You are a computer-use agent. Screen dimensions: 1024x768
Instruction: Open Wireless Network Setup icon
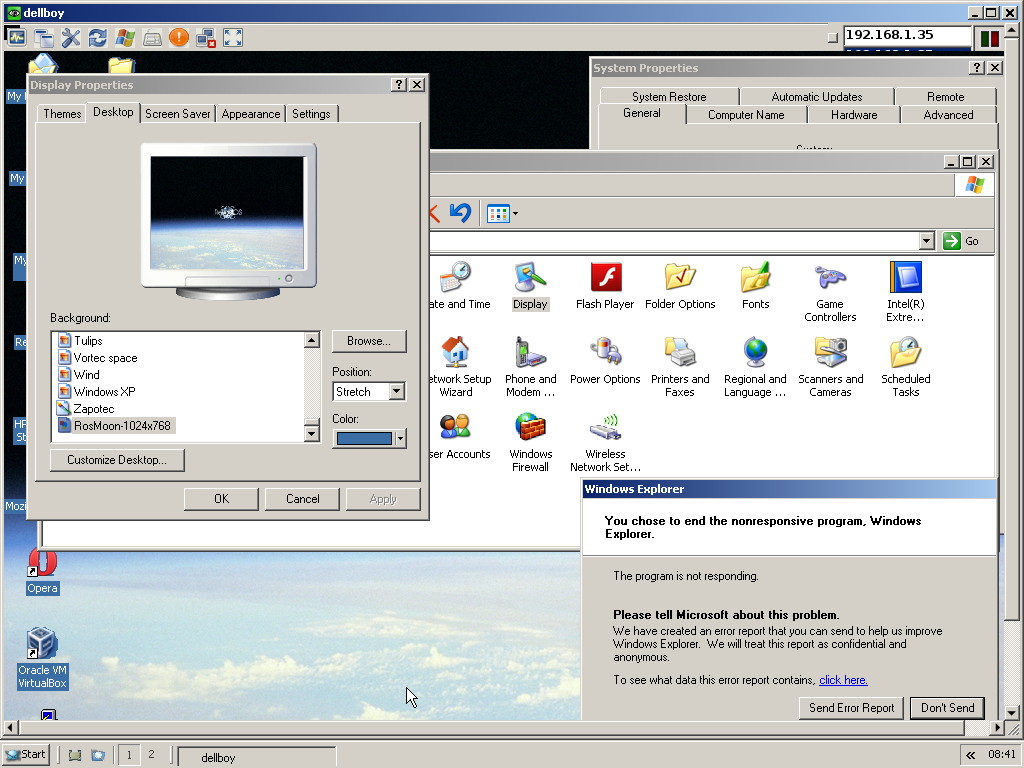point(605,442)
